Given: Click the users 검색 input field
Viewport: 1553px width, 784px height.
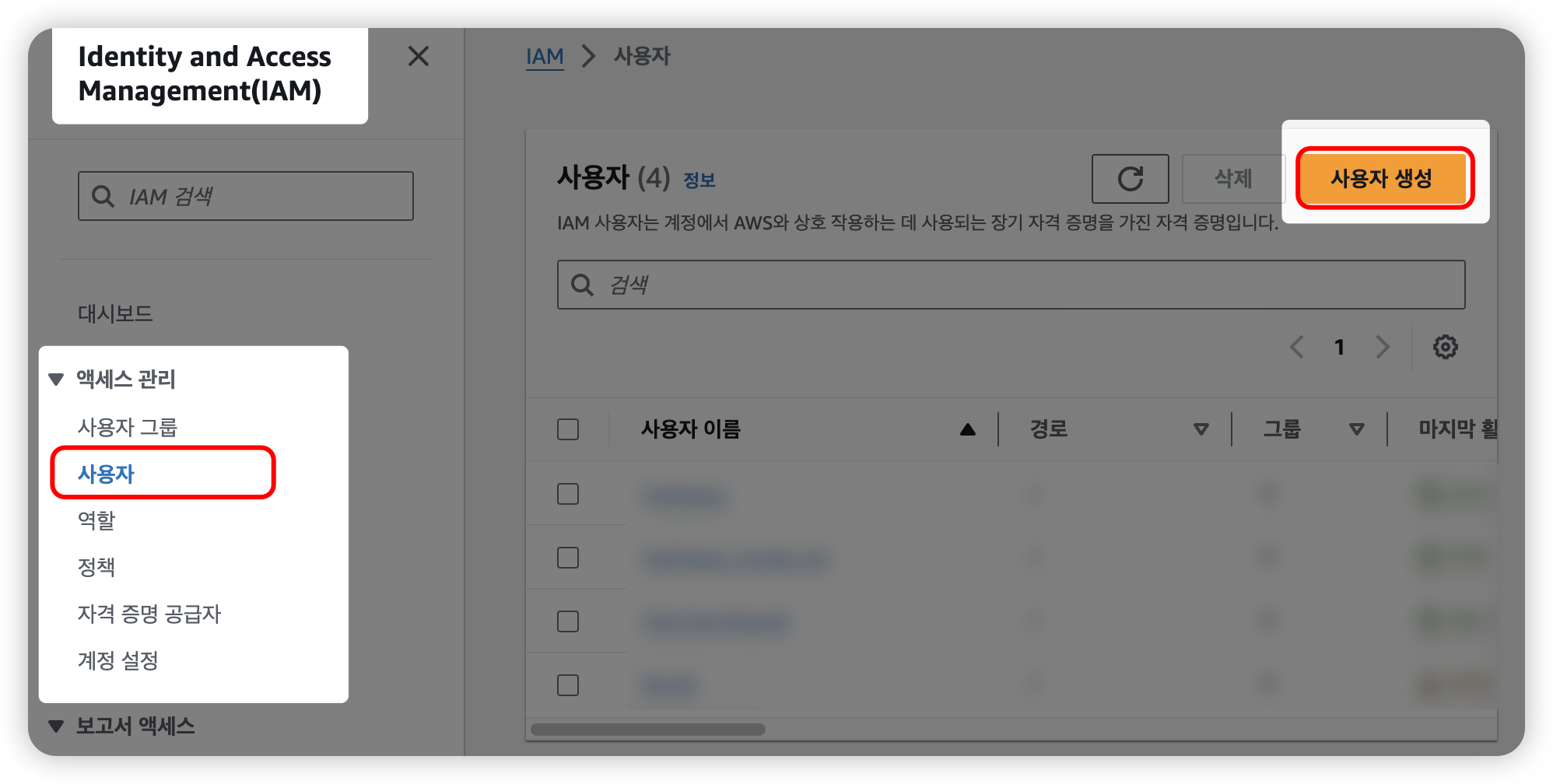Looking at the screenshot, I should pos(1011,285).
